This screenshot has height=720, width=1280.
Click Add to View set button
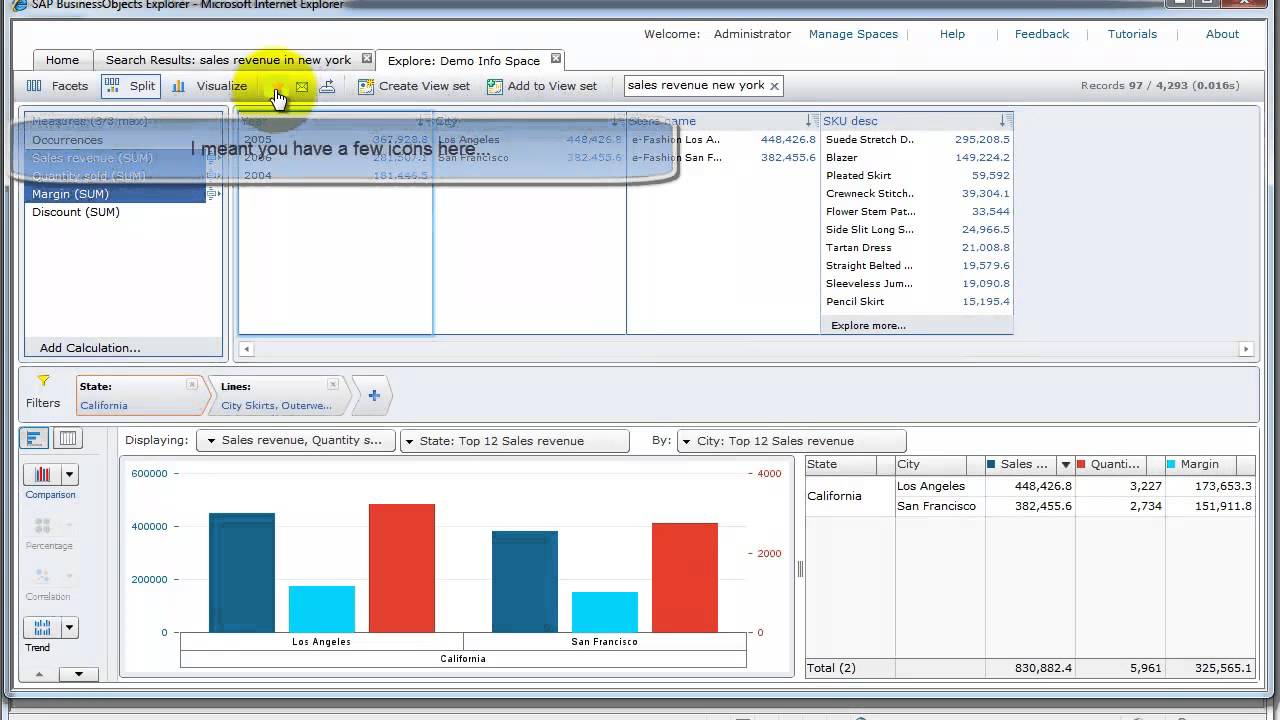pos(542,86)
